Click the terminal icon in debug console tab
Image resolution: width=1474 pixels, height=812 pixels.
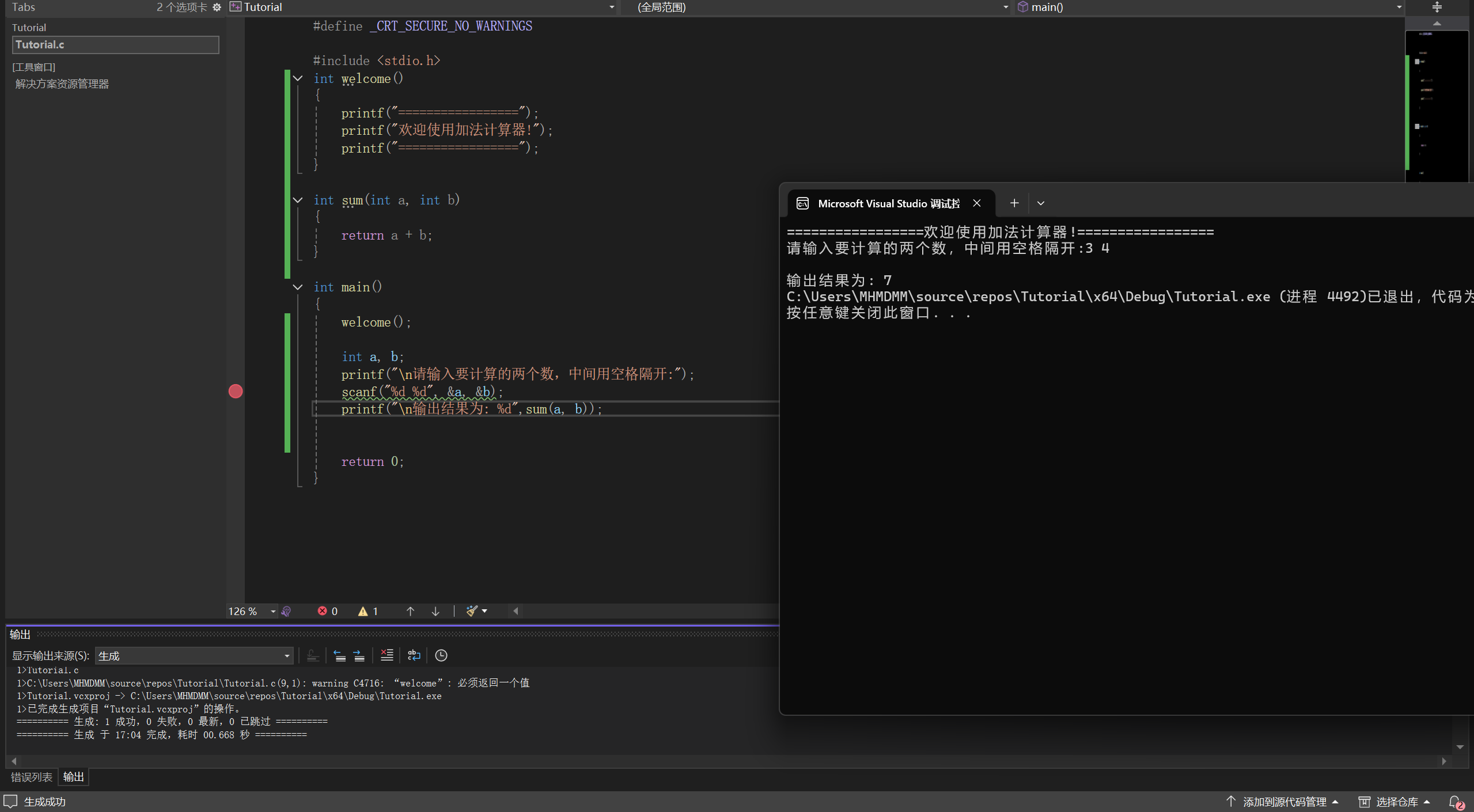(802, 203)
